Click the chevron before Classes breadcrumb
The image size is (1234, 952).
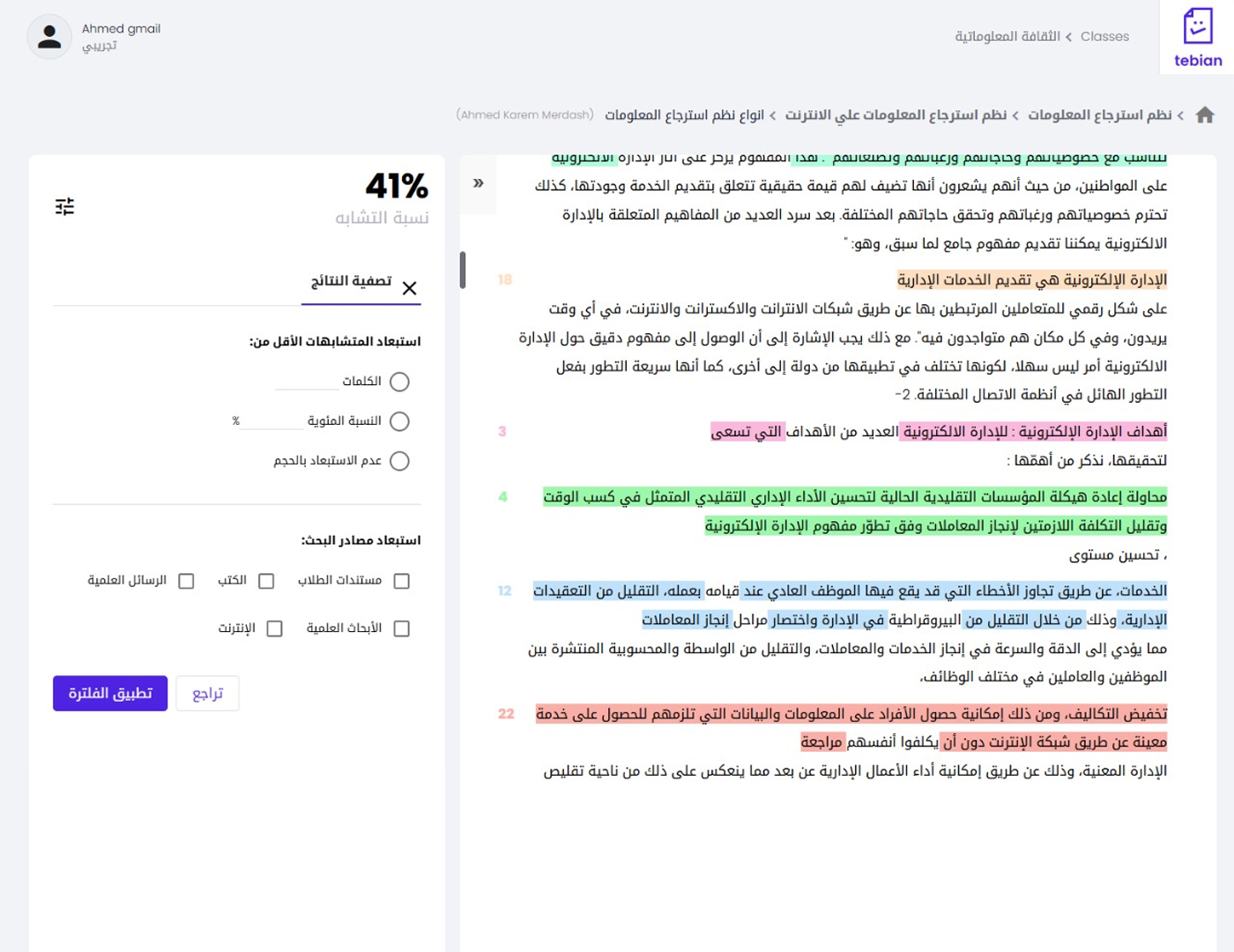coord(1069,37)
